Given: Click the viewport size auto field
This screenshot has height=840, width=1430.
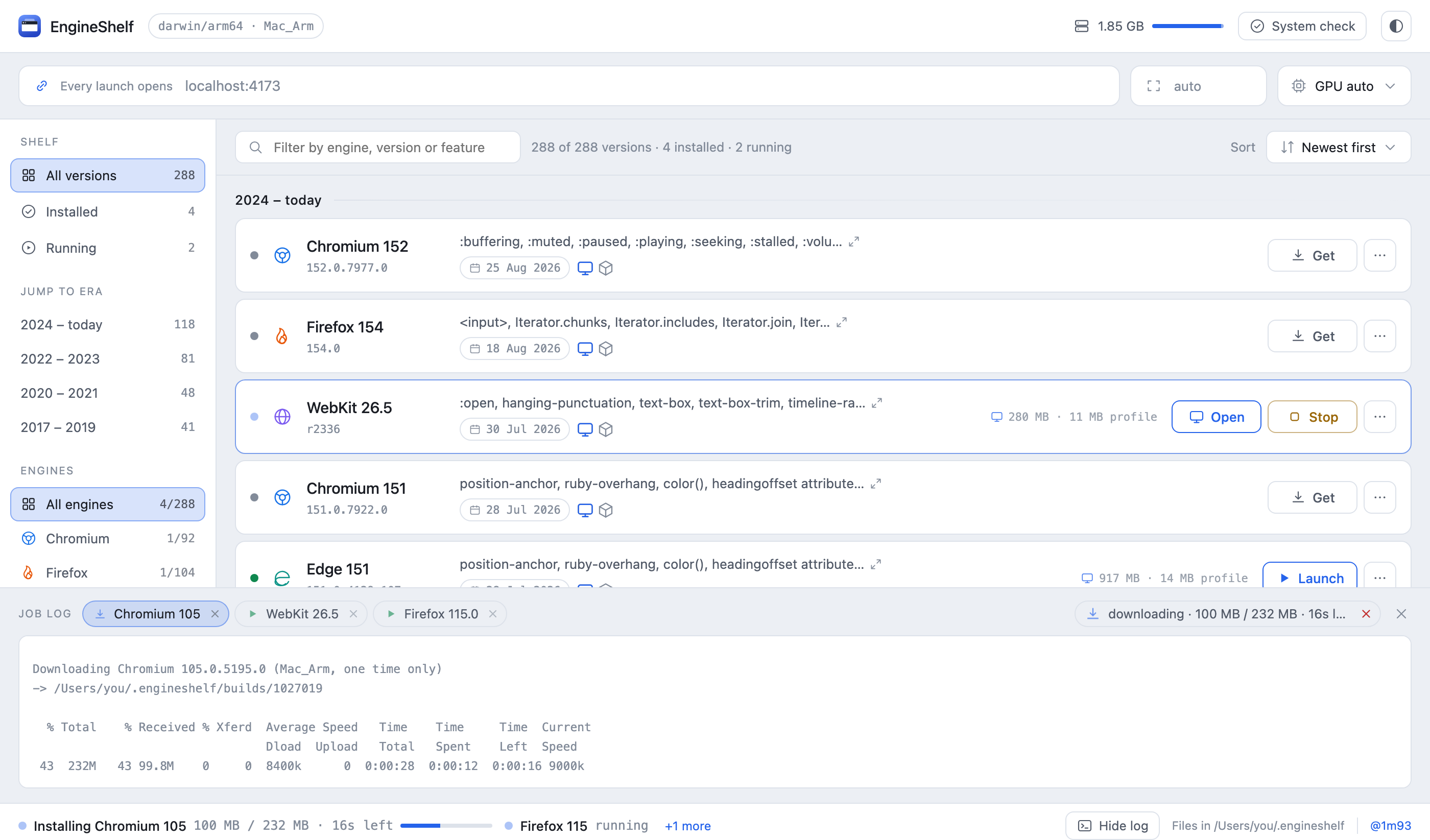Looking at the screenshot, I should [x=1198, y=86].
